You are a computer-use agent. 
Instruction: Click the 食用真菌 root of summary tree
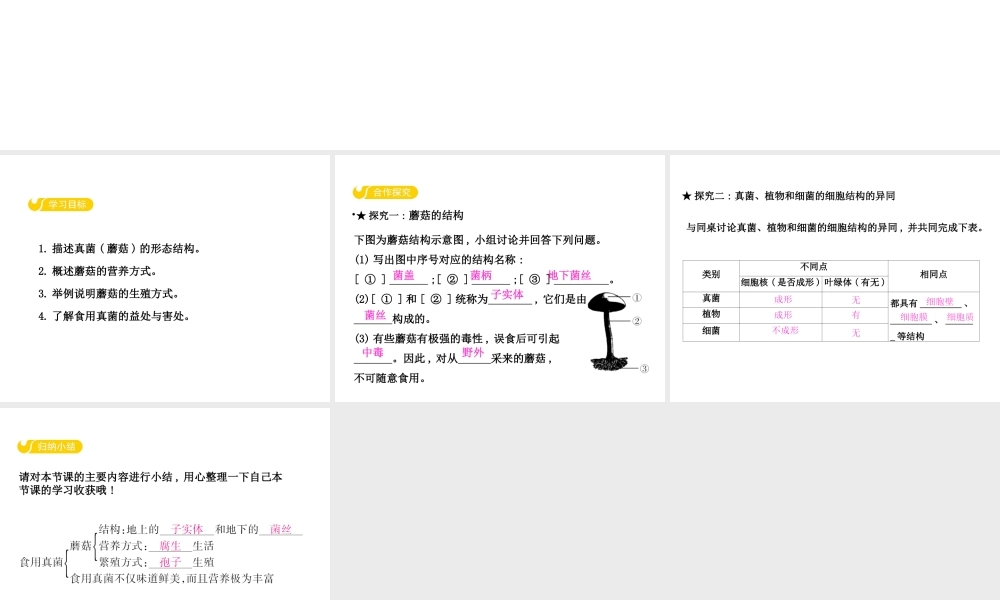click(x=41, y=562)
